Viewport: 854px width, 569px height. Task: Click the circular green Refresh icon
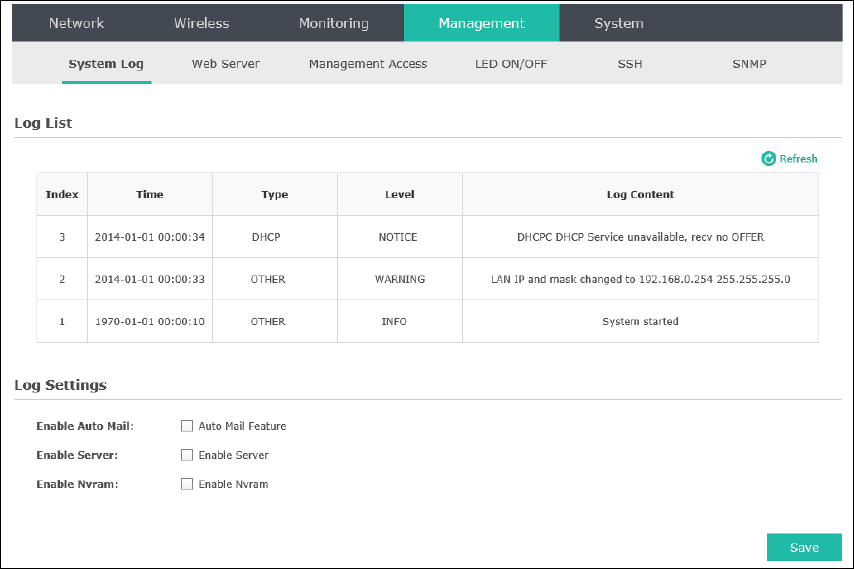[768, 158]
